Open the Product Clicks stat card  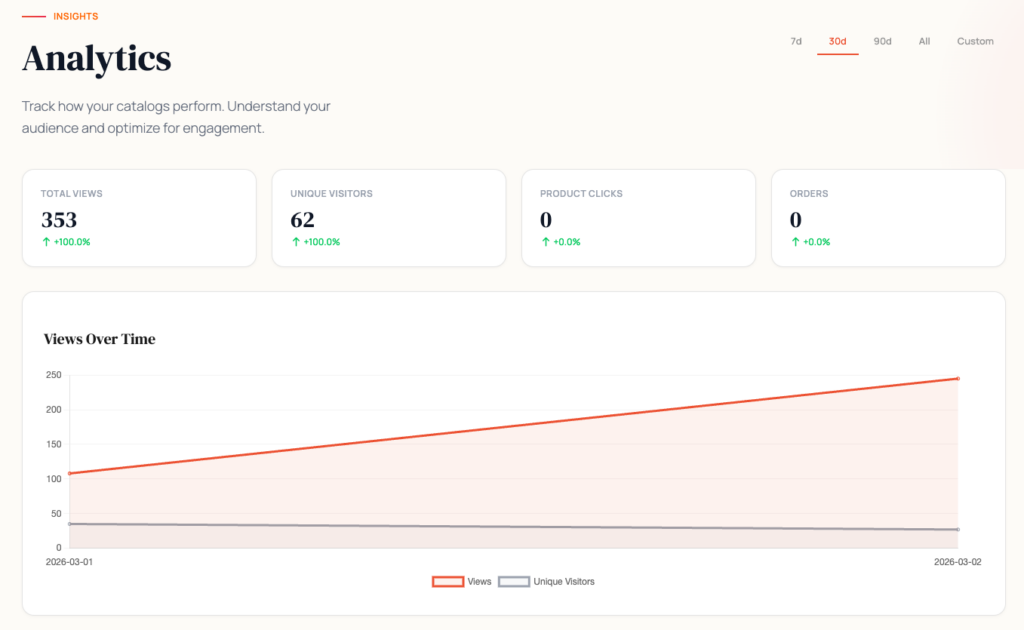click(x=638, y=218)
